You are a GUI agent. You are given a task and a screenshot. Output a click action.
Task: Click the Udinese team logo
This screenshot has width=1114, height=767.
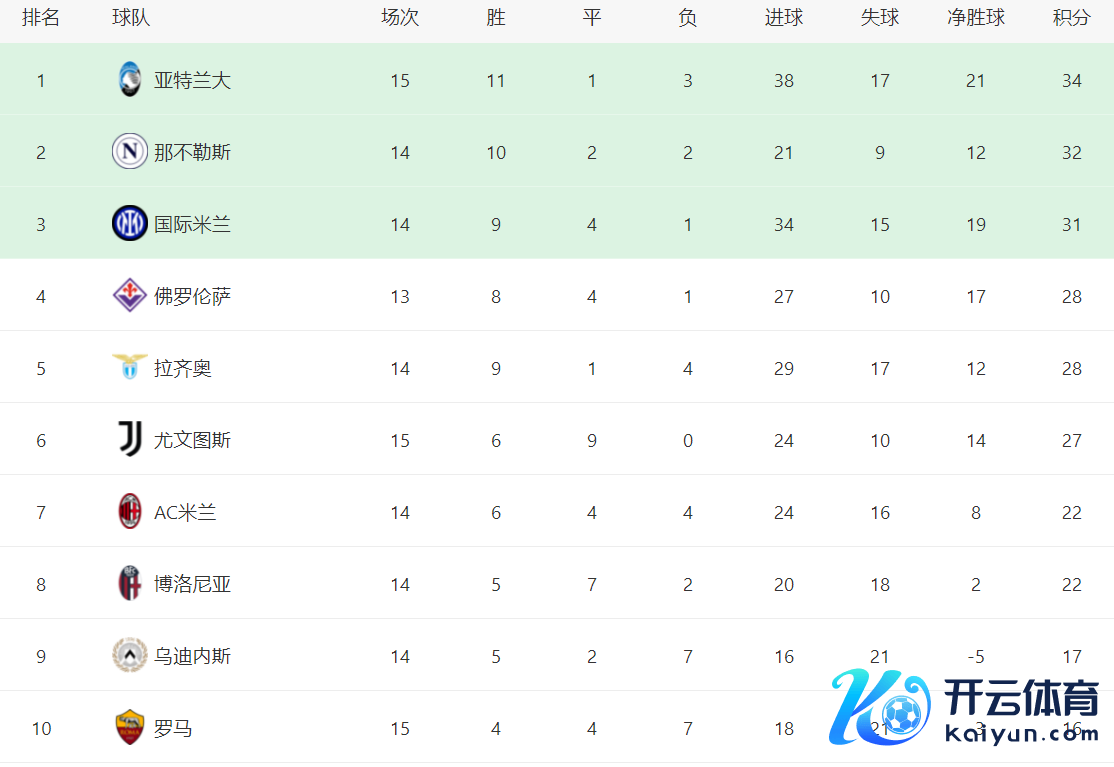tap(130, 656)
